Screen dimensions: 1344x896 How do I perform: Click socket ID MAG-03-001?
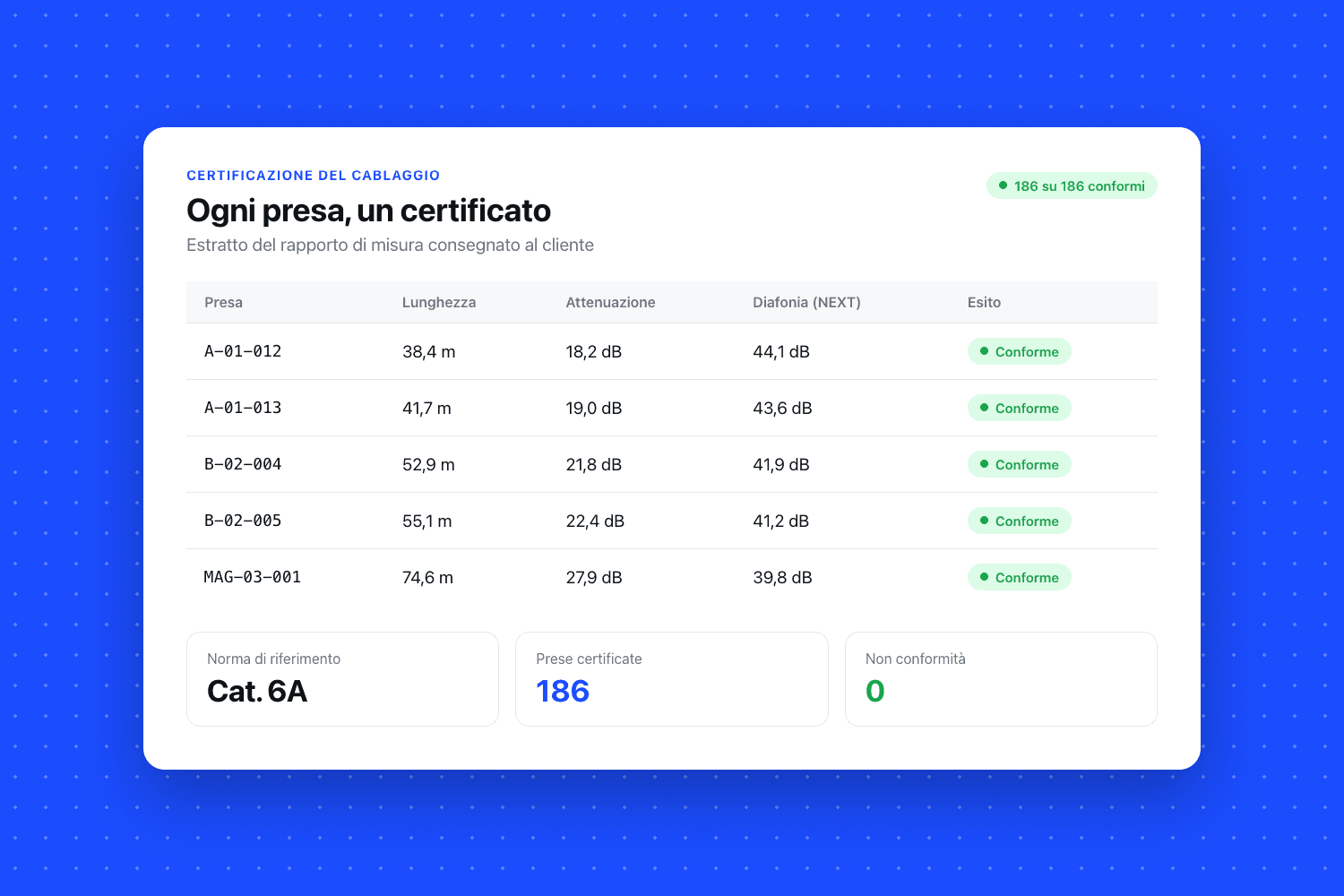click(x=253, y=577)
